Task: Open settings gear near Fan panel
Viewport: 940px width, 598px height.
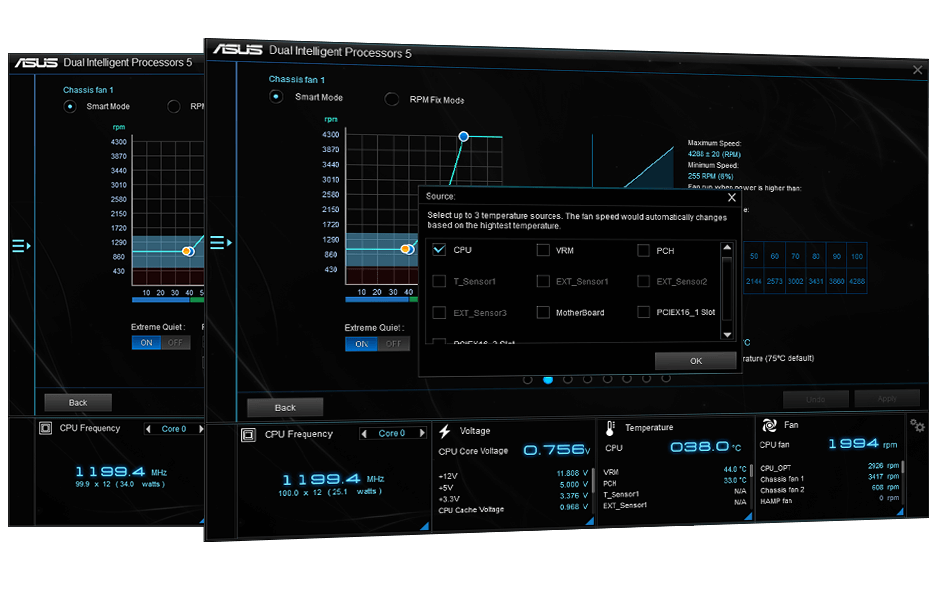Action: (917, 426)
